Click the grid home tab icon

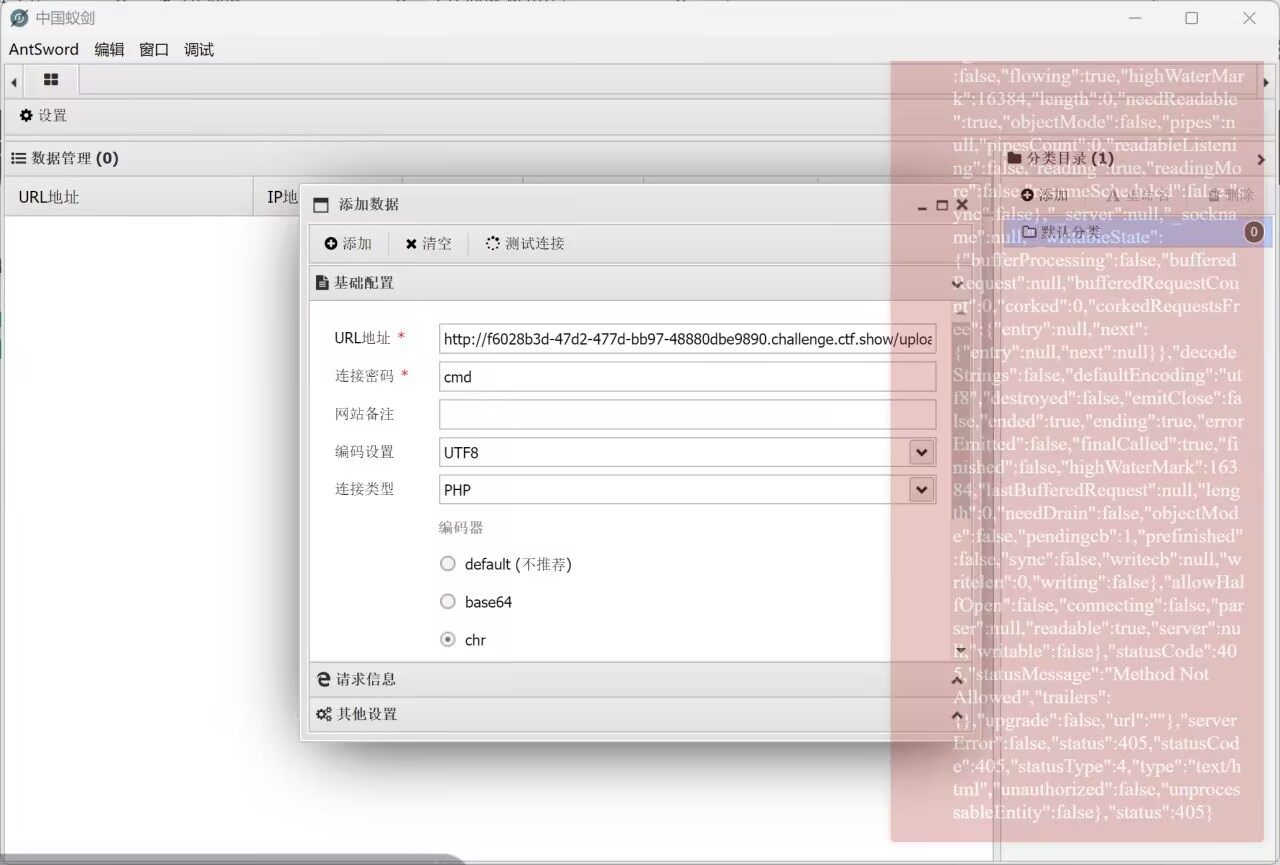tap(51, 80)
